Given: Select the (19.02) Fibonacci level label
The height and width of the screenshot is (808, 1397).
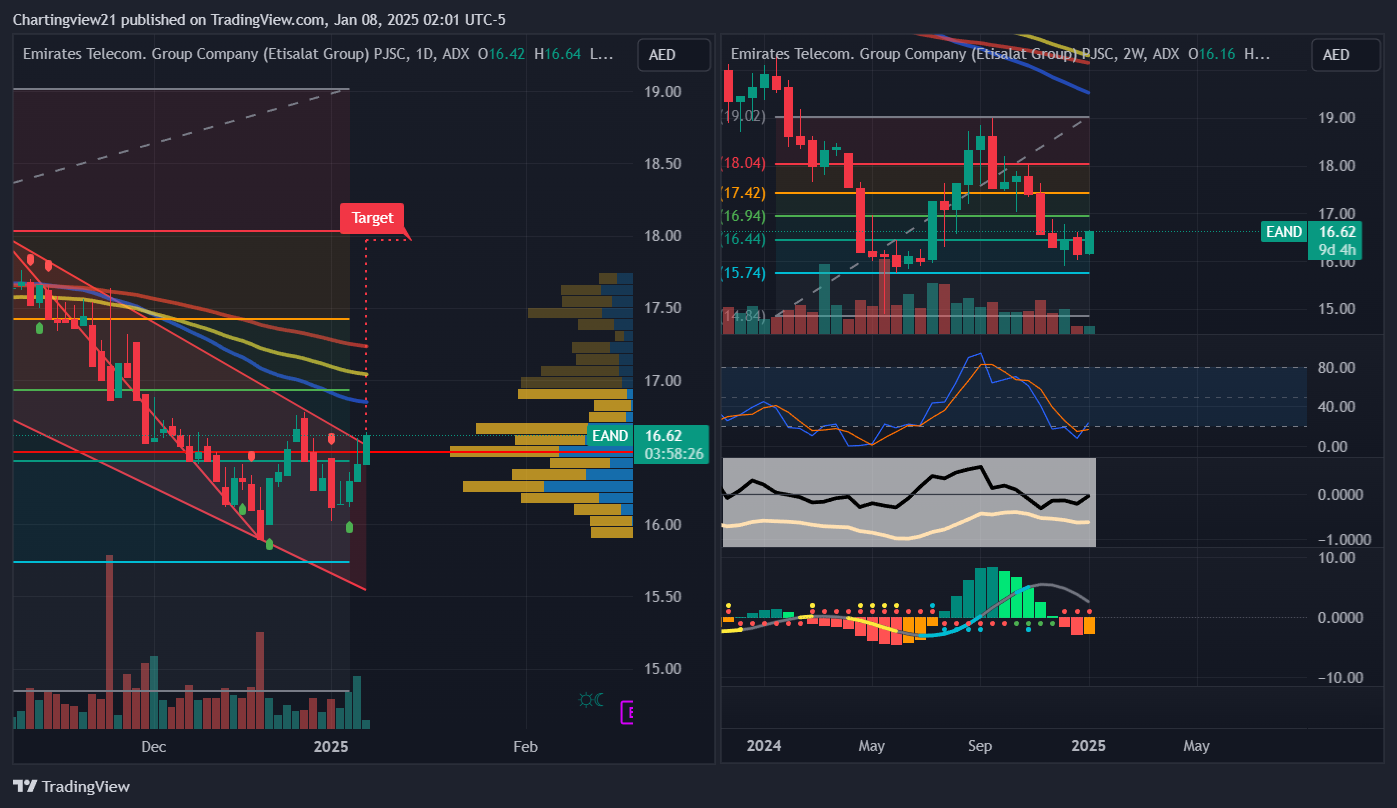Looking at the screenshot, I should 743,116.
